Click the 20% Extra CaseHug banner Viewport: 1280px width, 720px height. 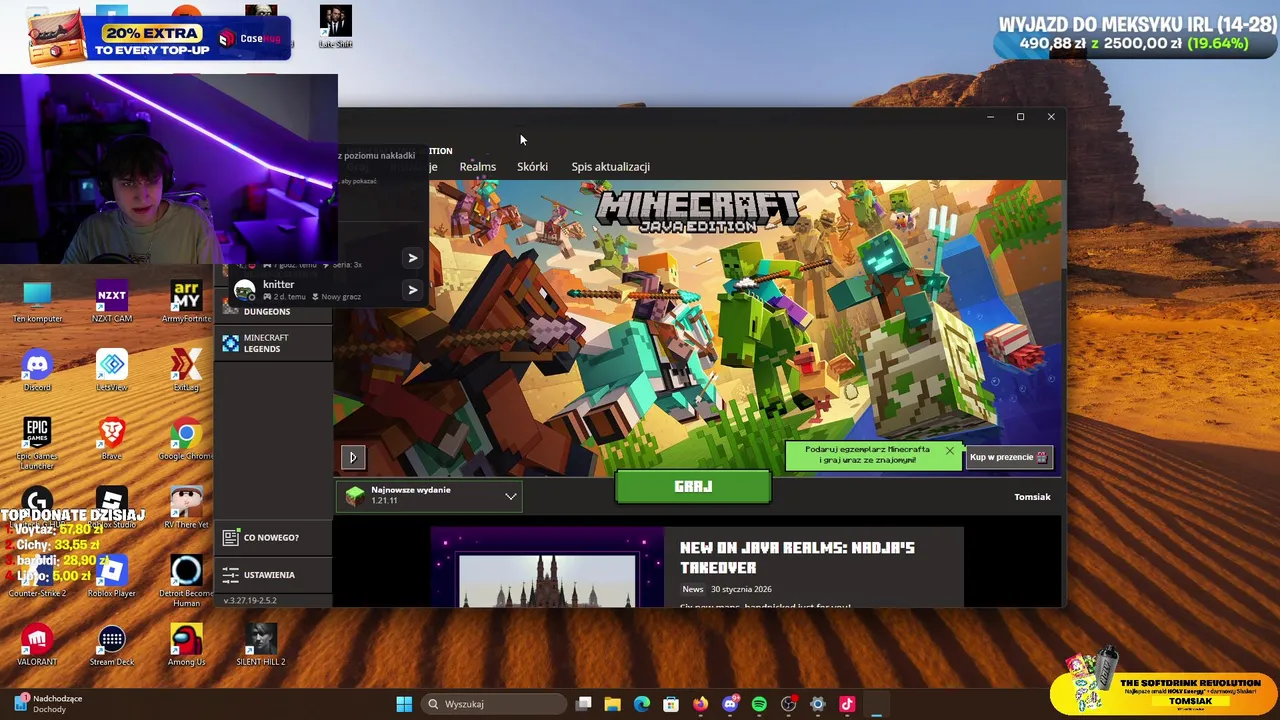coord(160,38)
